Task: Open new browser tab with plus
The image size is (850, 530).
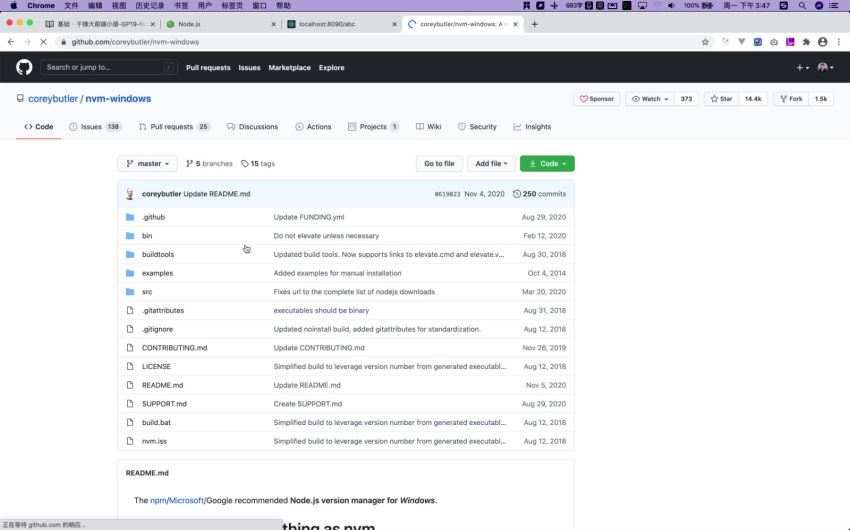Action: [535, 24]
